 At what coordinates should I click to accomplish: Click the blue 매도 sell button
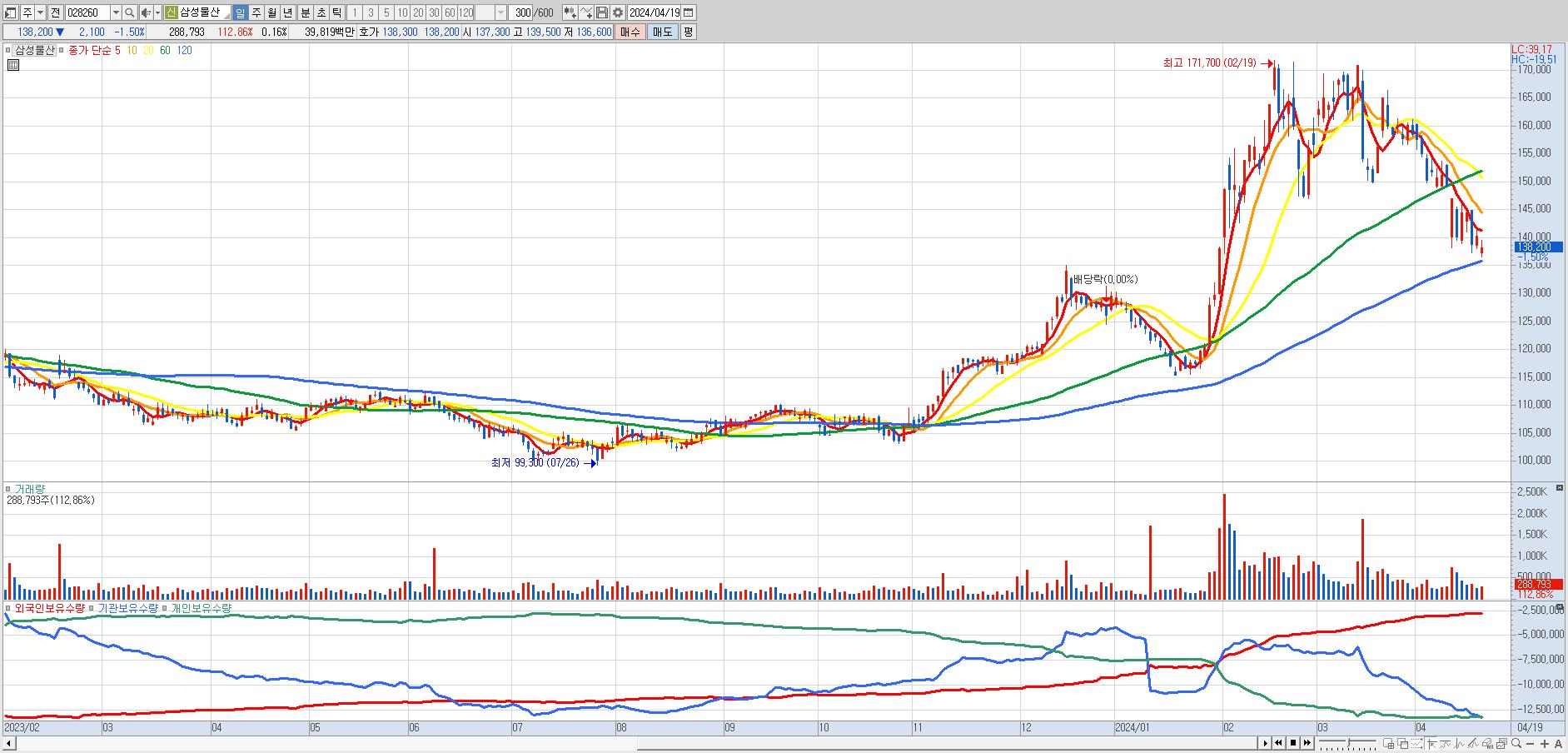tap(662, 32)
